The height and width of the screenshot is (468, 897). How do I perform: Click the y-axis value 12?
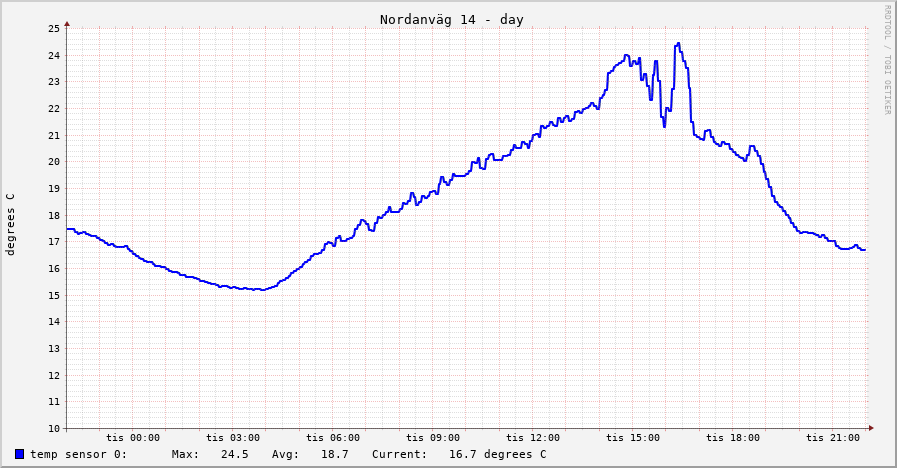pos(54,376)
